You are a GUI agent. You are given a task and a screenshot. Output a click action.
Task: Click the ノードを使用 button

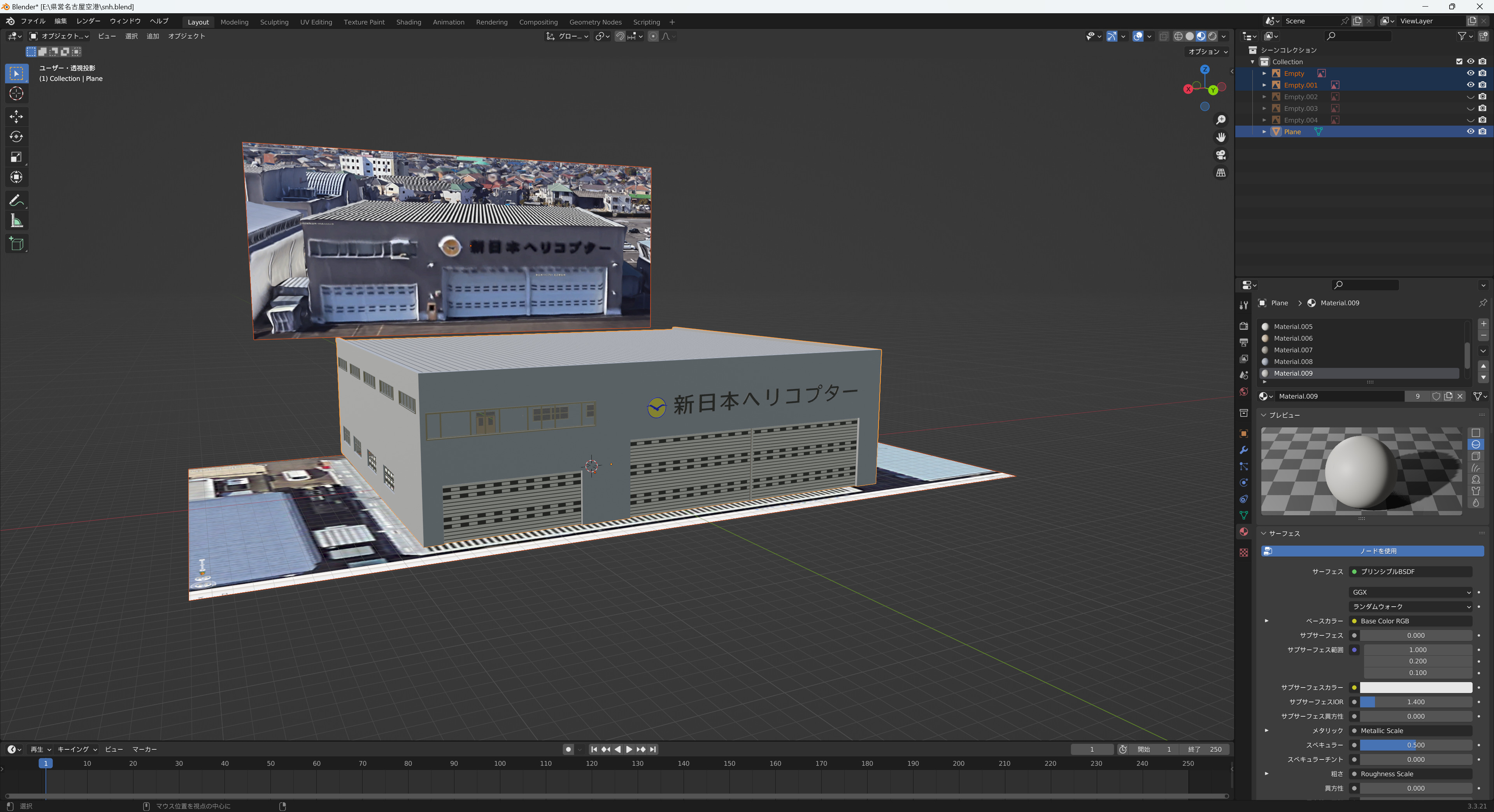pos(1372,551)
